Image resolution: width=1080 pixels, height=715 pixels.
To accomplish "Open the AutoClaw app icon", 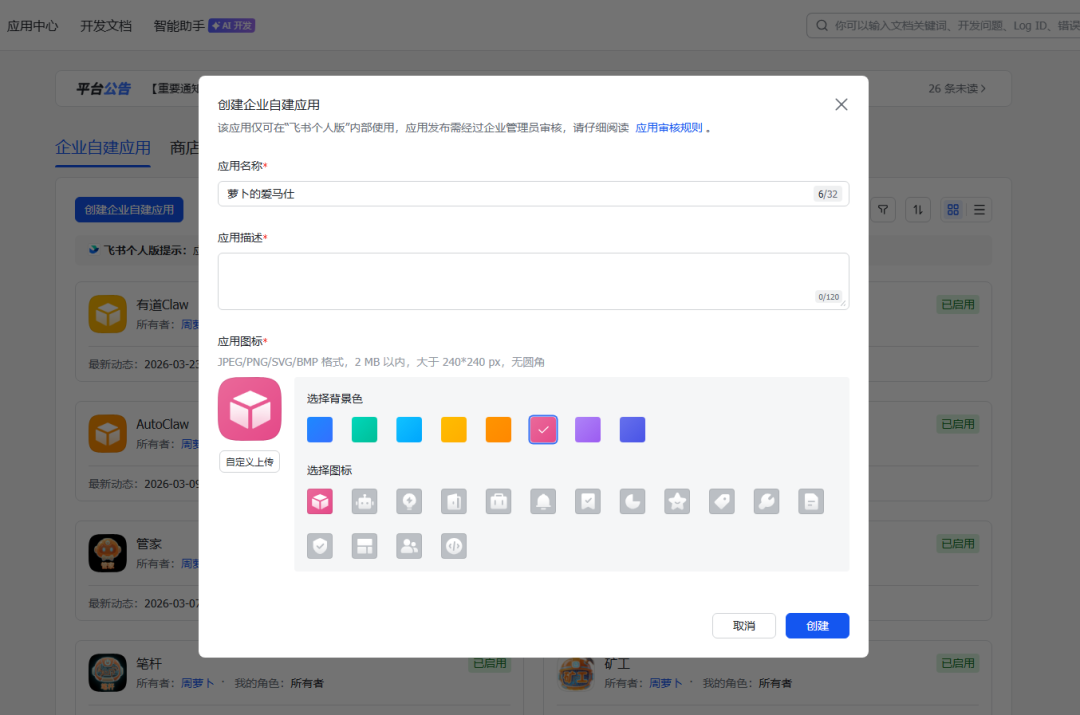I will click(107, 433).
